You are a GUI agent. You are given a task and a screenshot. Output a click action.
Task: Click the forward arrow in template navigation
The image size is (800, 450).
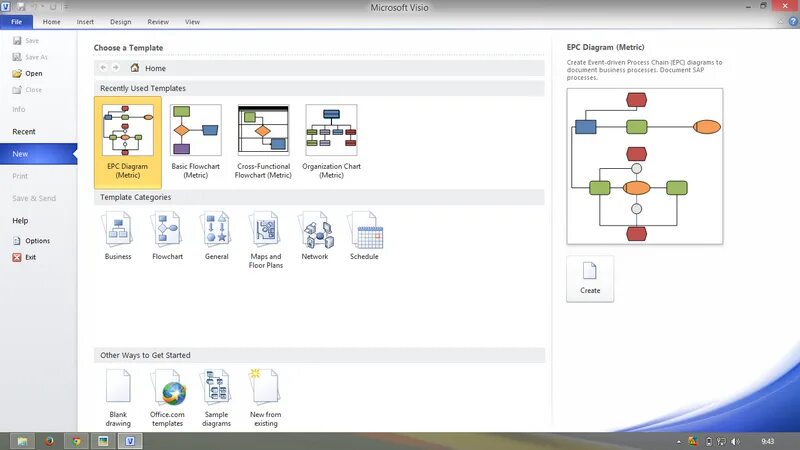116,67
